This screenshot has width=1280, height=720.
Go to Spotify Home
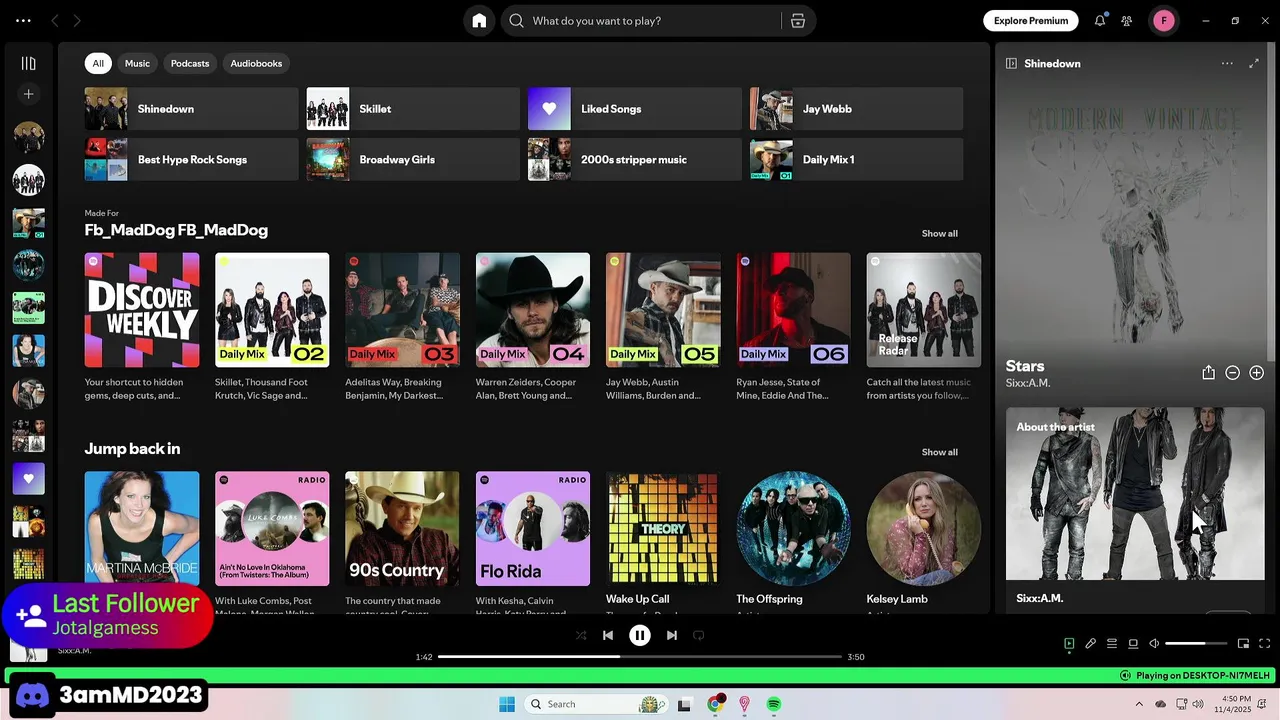tap(479, 21)
